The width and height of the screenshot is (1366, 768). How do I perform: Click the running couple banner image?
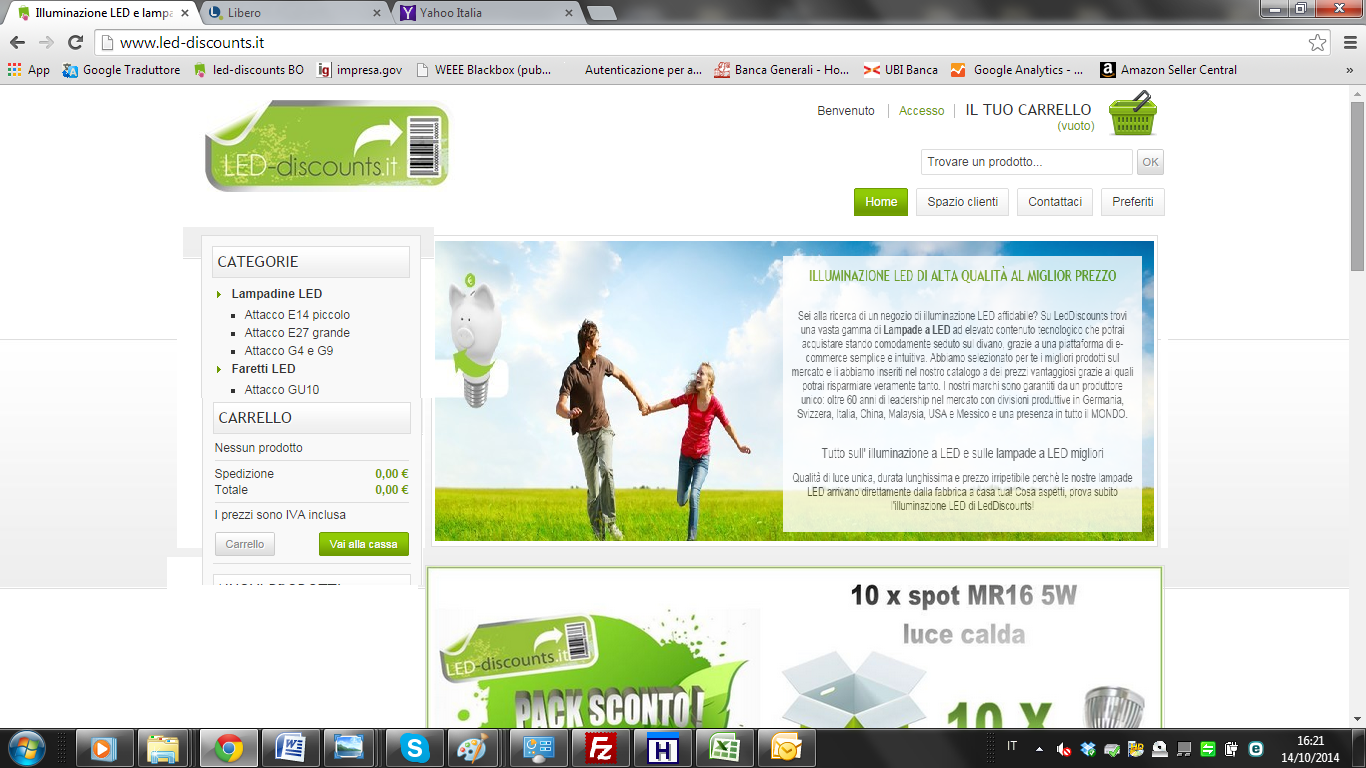click(x=794, y=391)
